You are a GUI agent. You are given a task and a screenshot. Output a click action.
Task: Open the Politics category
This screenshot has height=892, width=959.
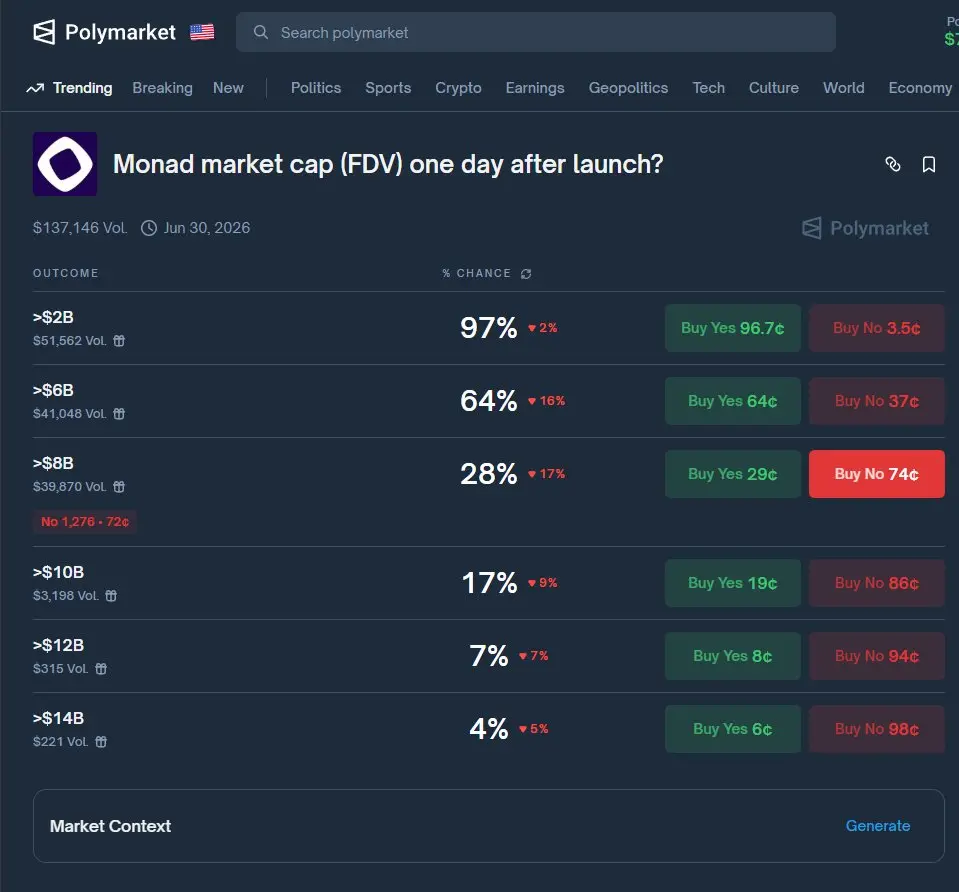[x=316, y=88]
